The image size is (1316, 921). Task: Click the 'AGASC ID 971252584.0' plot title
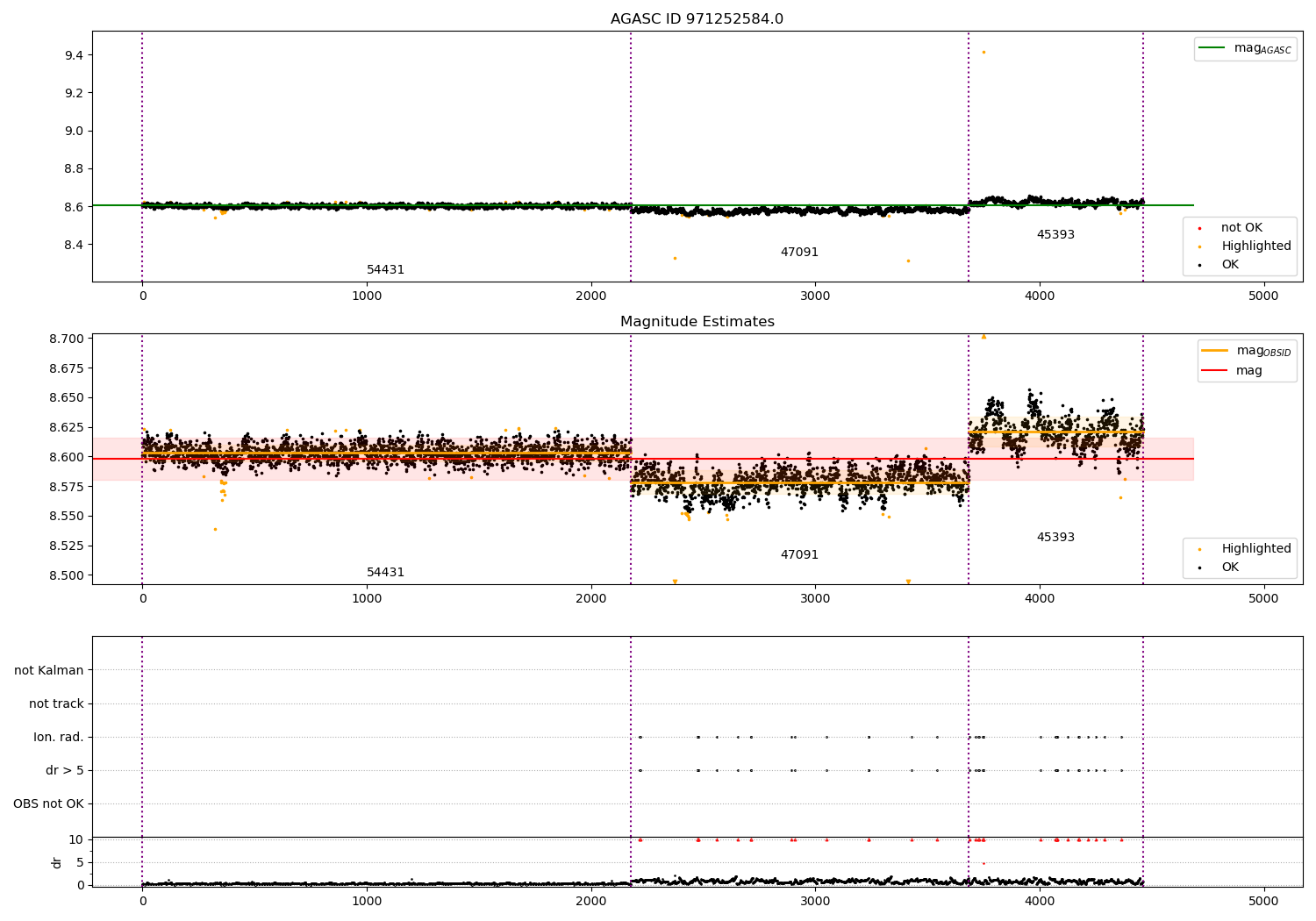(697, 19)
